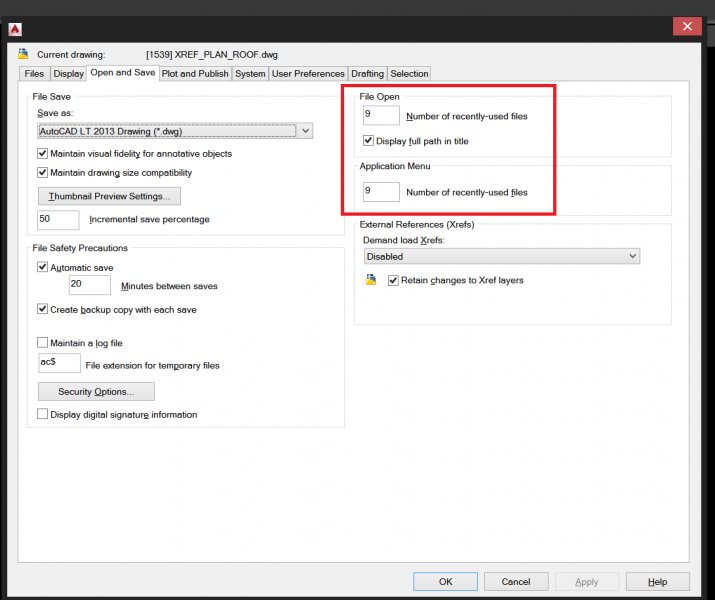Image resolution: width=715 pixels, height=600 pixels.
Task: Toggle Maintain visual fidelity for annotative objects
Action: point(42,154)
